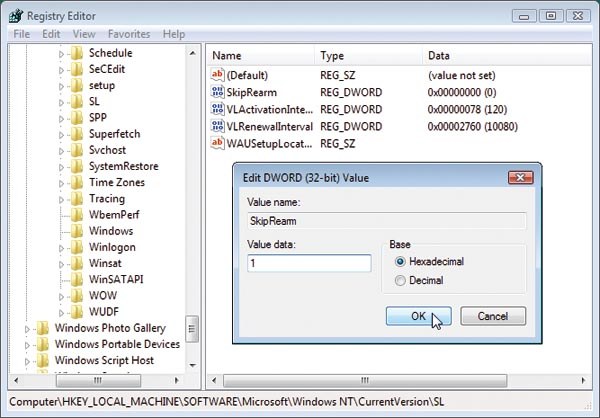Select the Winlogon folder icon
600x418 pixels.
[x=76, y=247]
